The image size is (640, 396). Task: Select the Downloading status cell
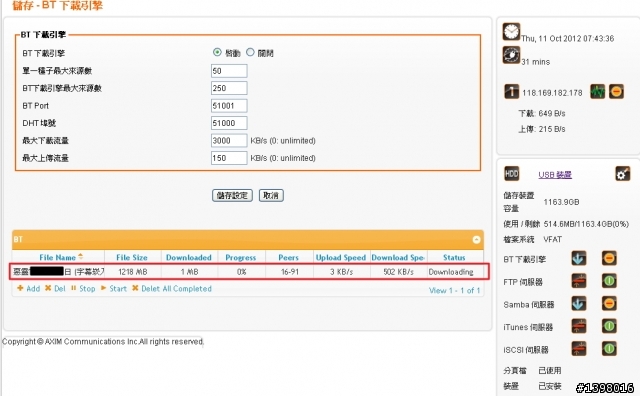pos(451,272)
